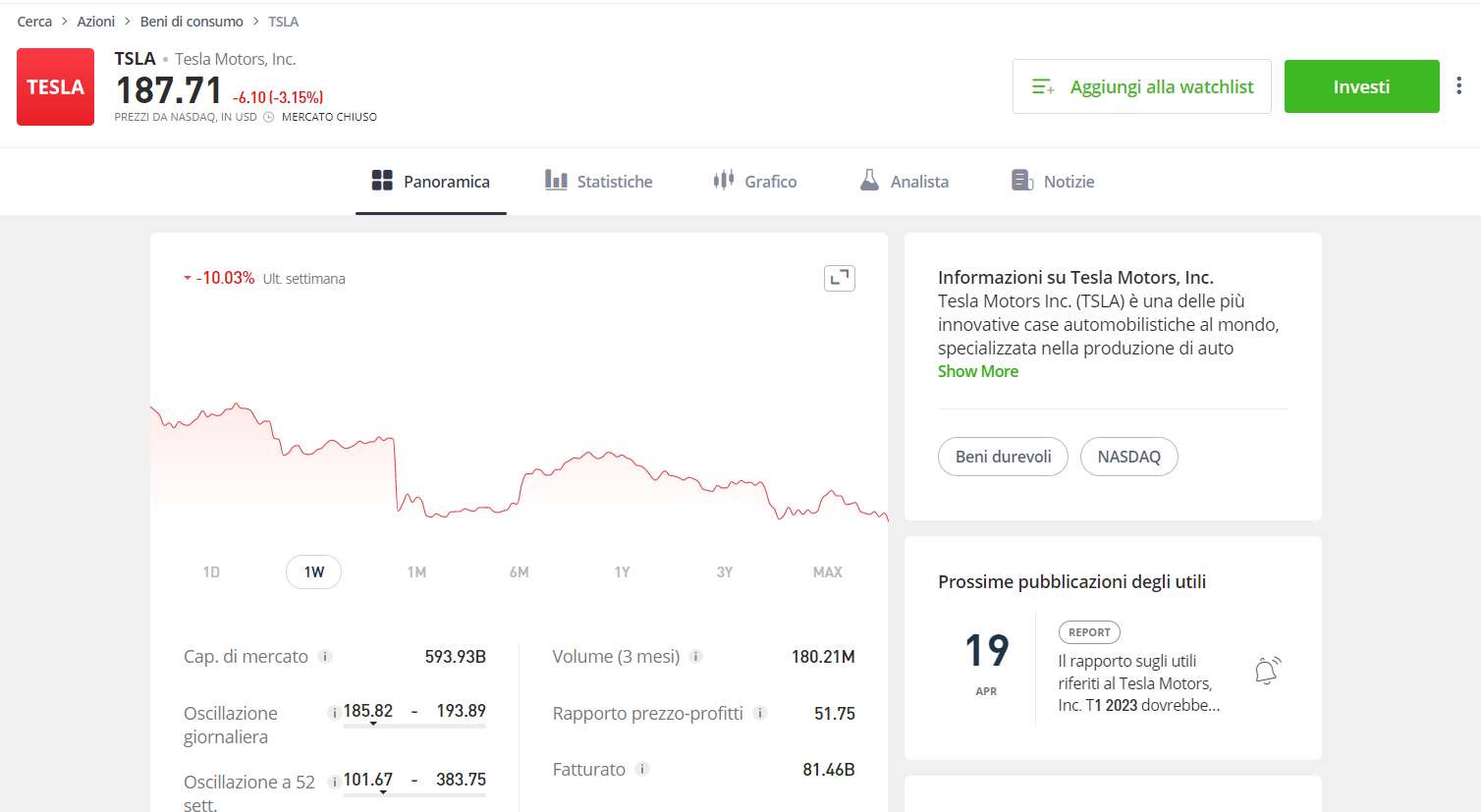Click Show More under Tesla information

pos(978,371)
